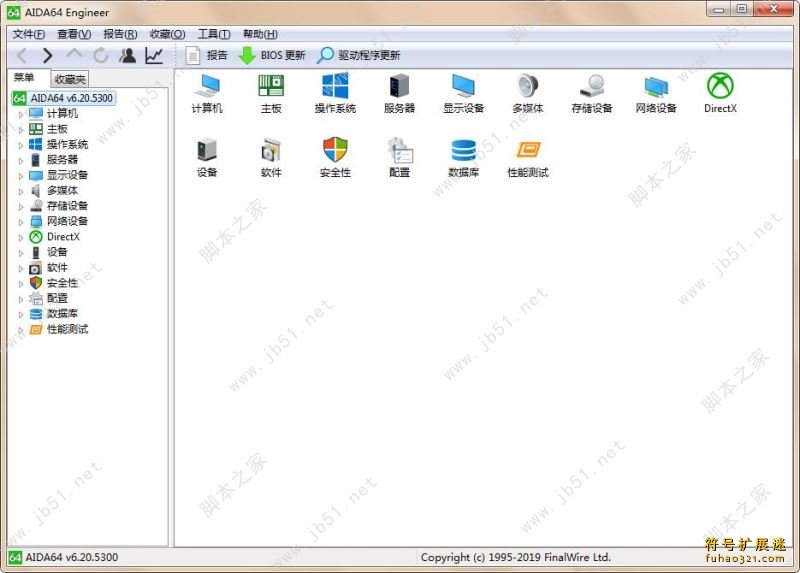
Task: Open the 帮助(H) menu
Action: pos(260,34)
